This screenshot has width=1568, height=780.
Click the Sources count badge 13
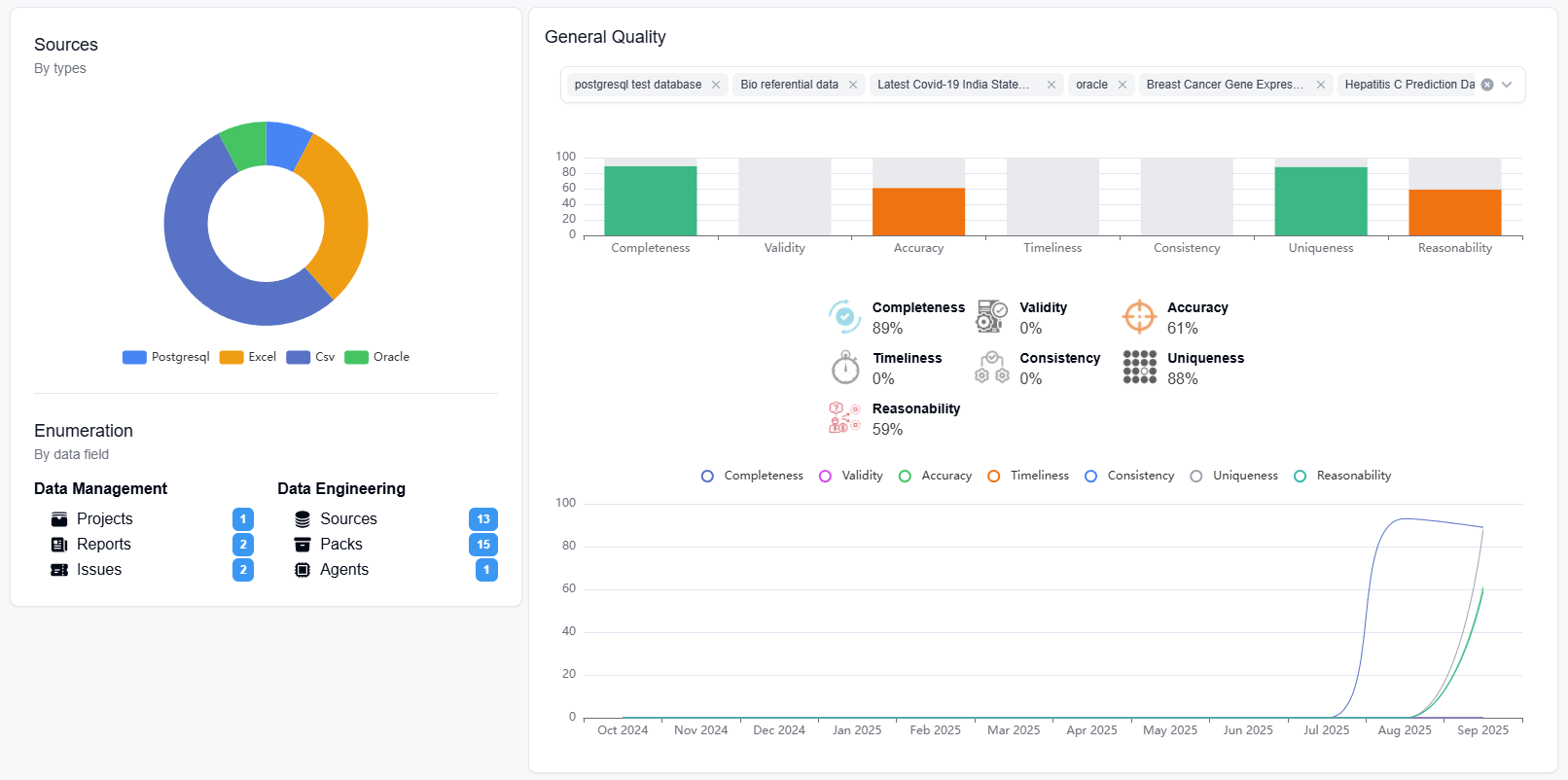482,519
